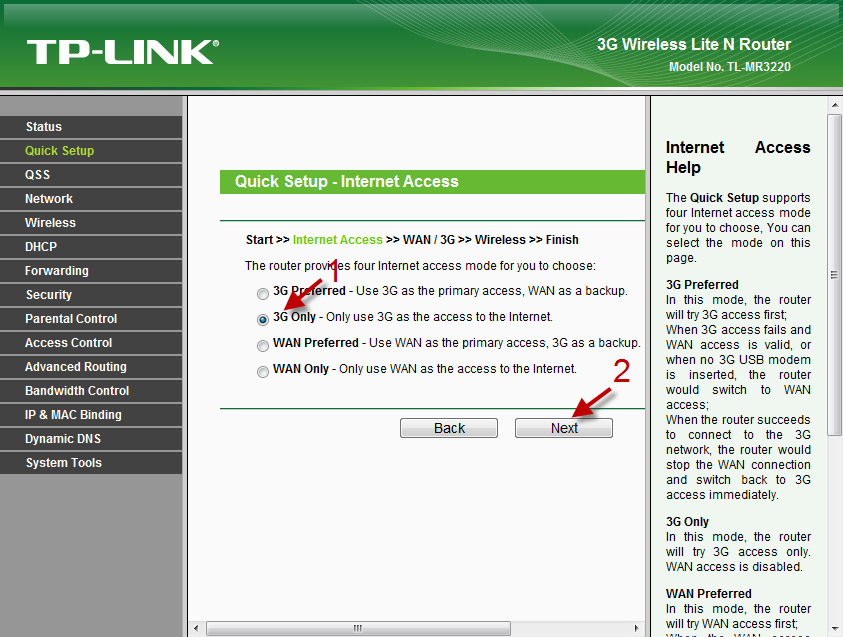Open Bandwidth Control settings
Screen dimensions: 843x637
(x=91, y=391)
